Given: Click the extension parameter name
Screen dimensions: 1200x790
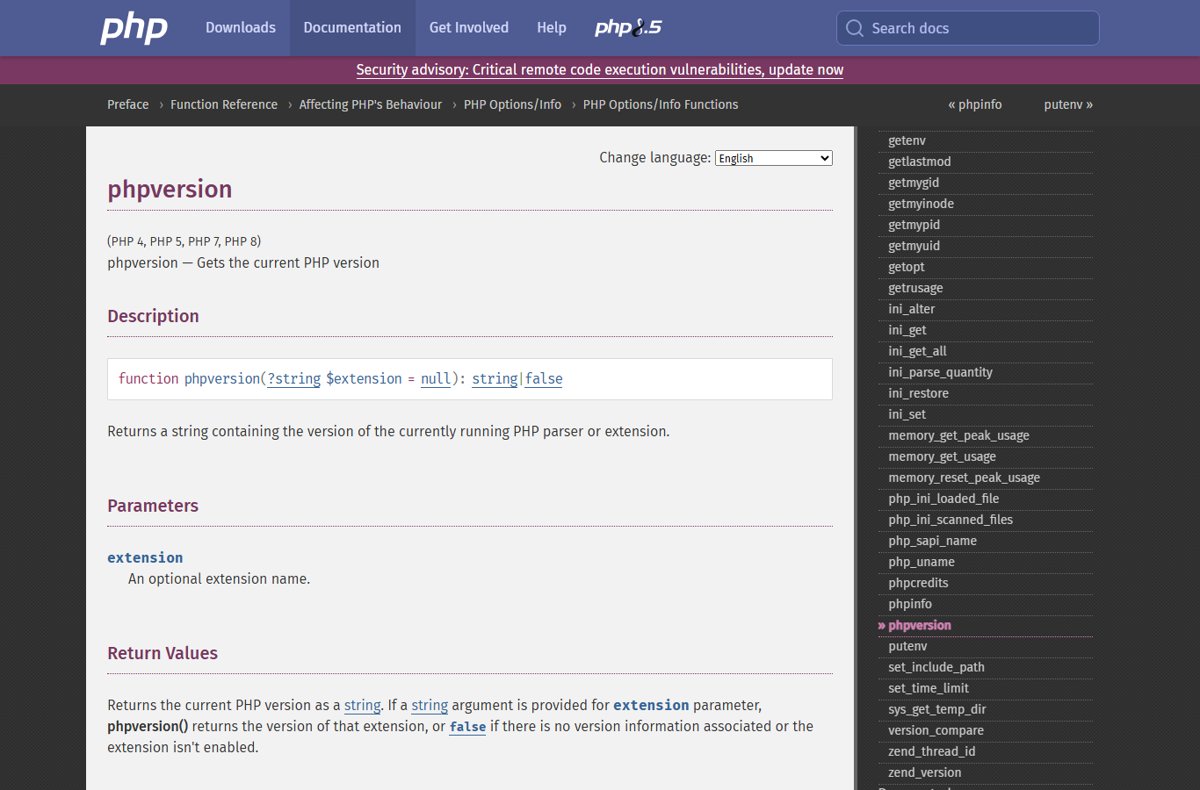Looking at the screenshot, I should 145,558.
